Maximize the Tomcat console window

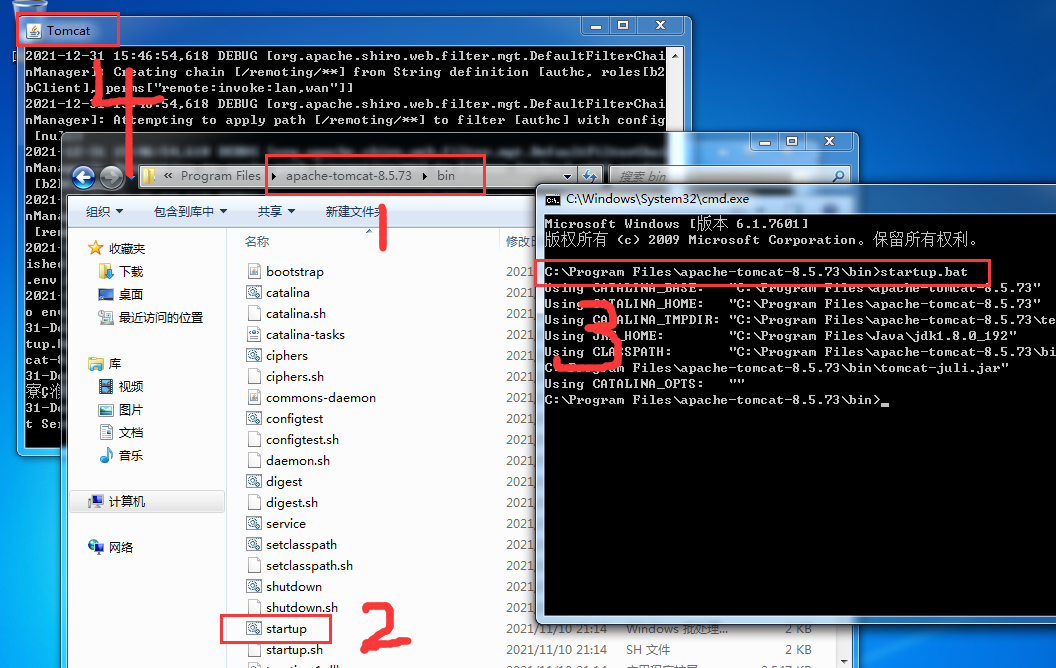pos(623,26)
